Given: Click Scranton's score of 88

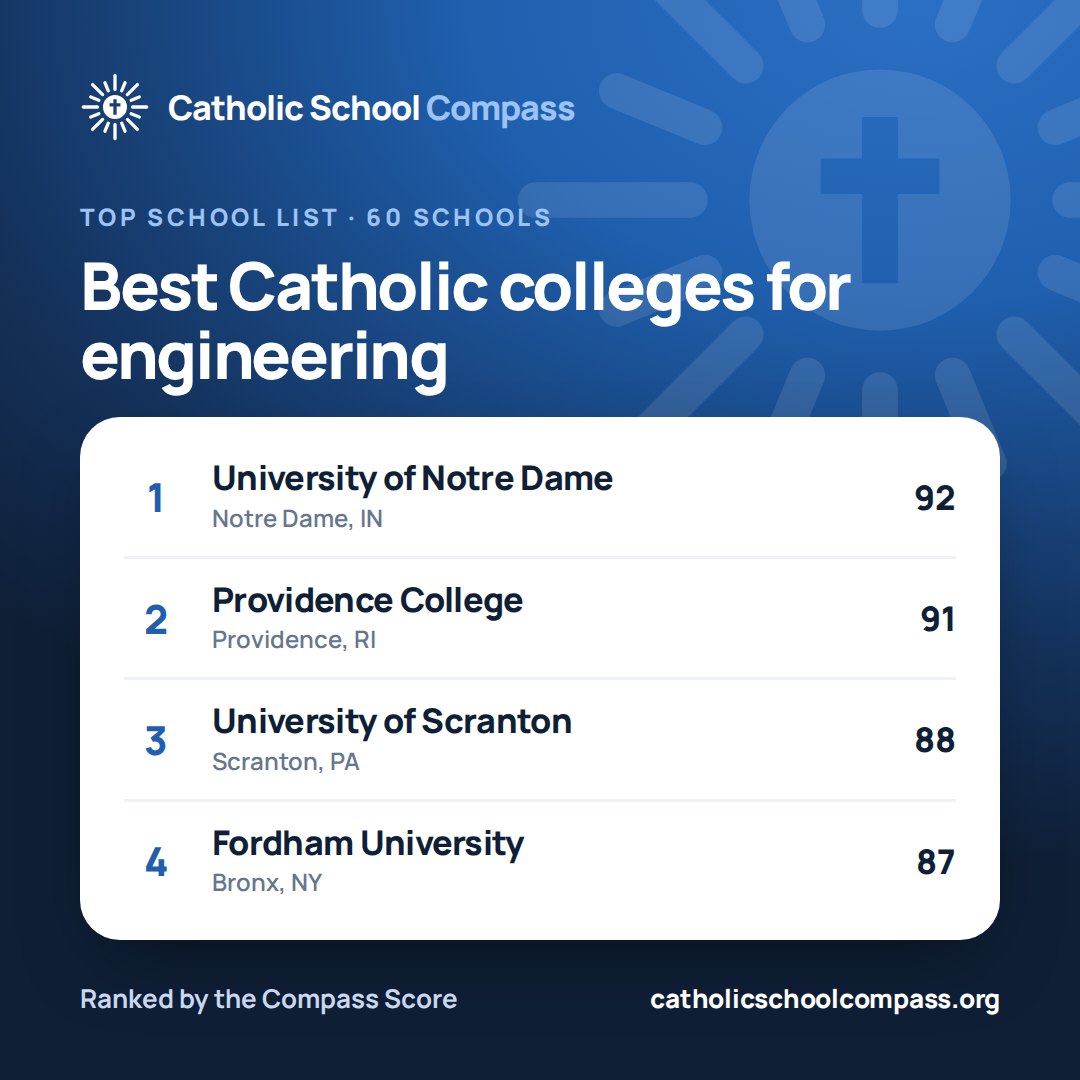Looking at the screenshot, I should [935, 740].
